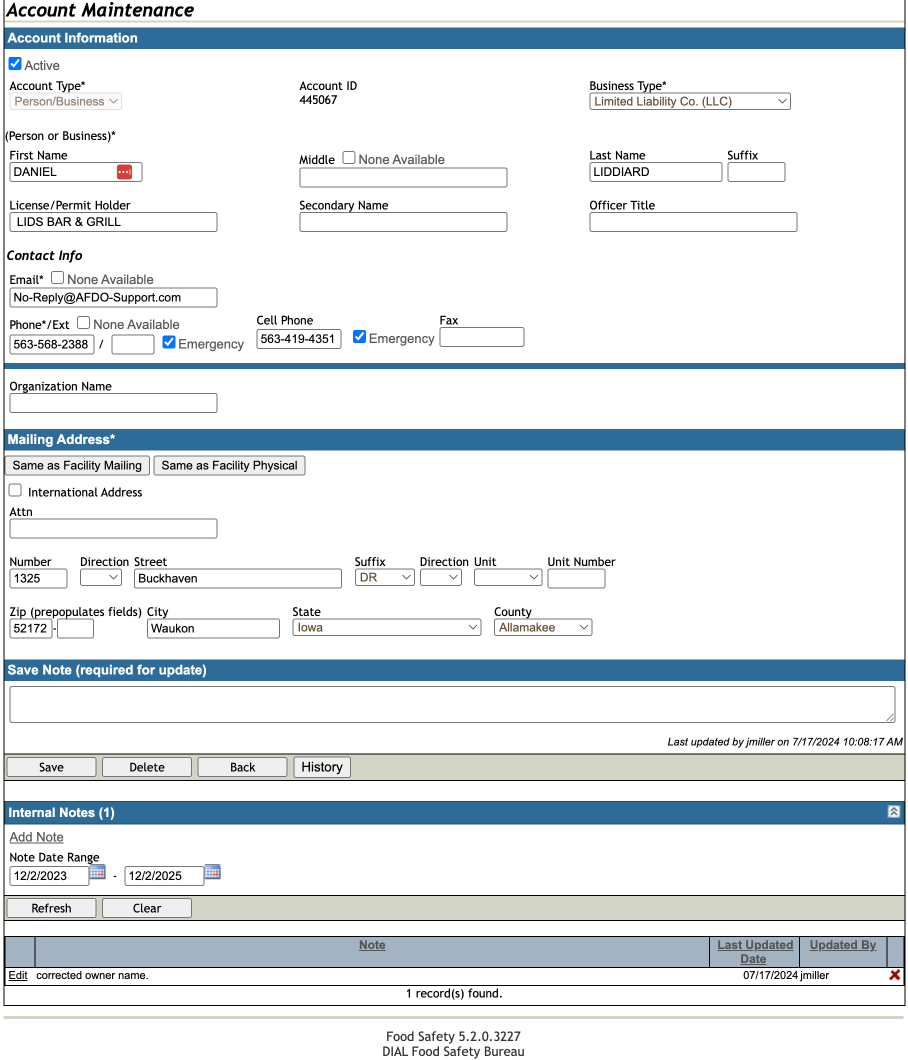Click Same as Facility Physical button
This screenshot has height=1060, width=908.
coord(229,466)
